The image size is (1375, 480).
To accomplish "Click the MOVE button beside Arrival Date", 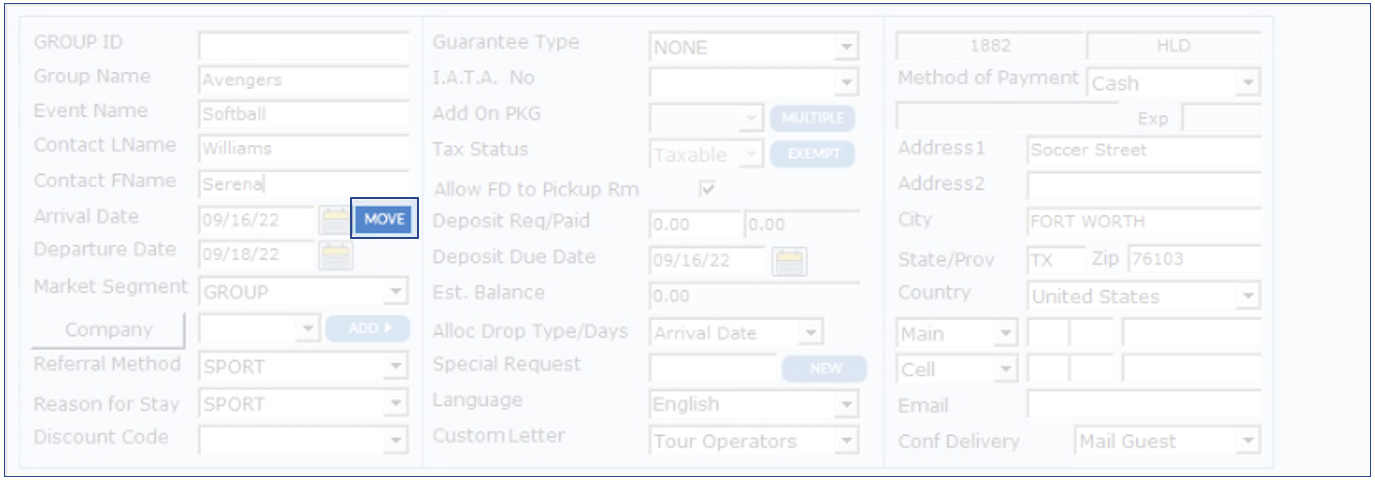I will [x=384, y=219].
